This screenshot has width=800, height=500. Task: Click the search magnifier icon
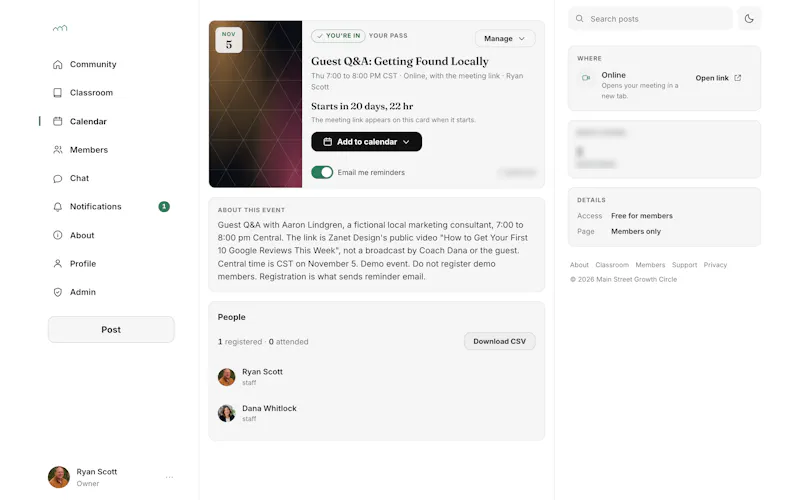[580, 19]
